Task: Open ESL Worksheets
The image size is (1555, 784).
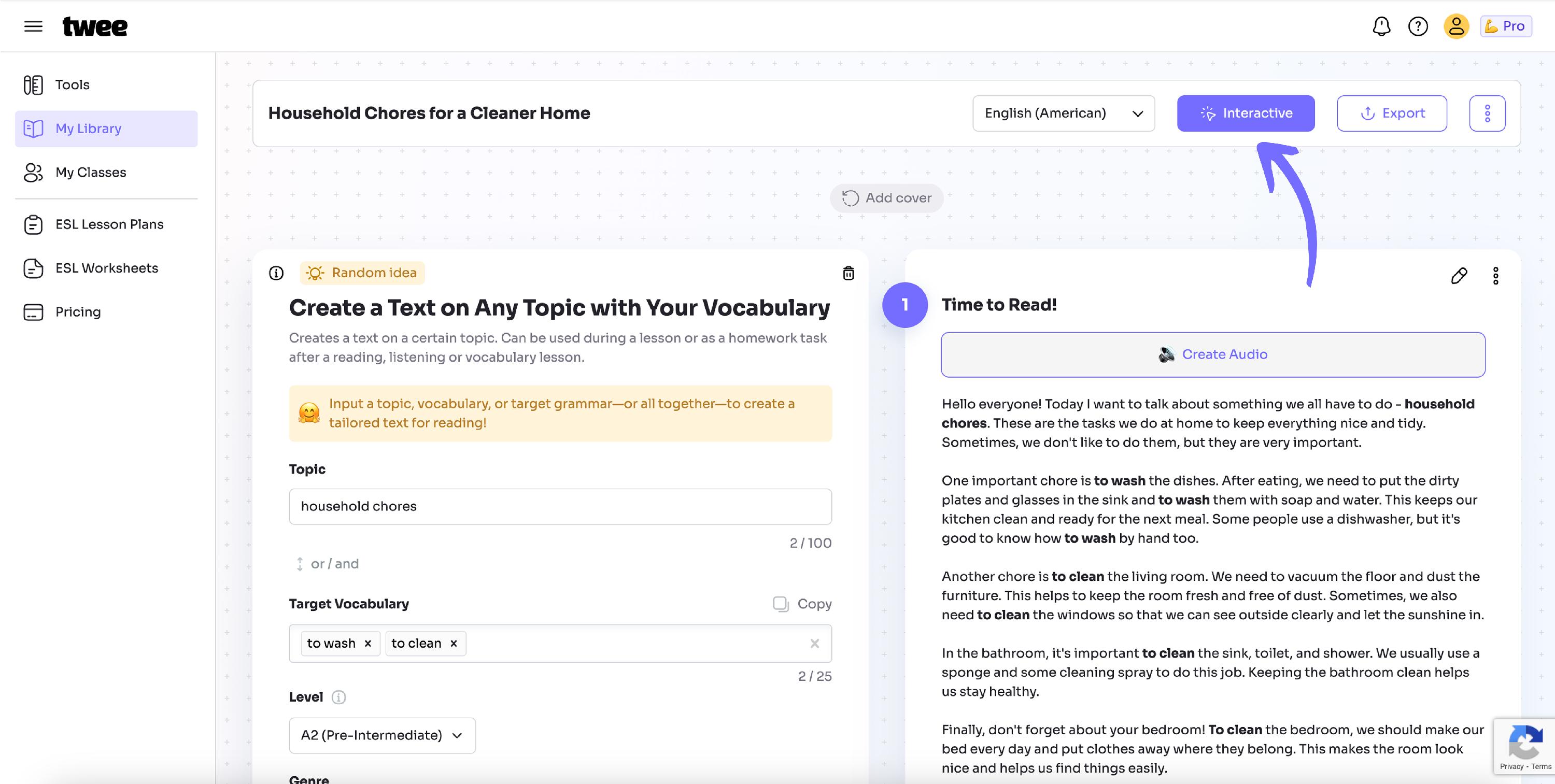Action: click(106, 268)
